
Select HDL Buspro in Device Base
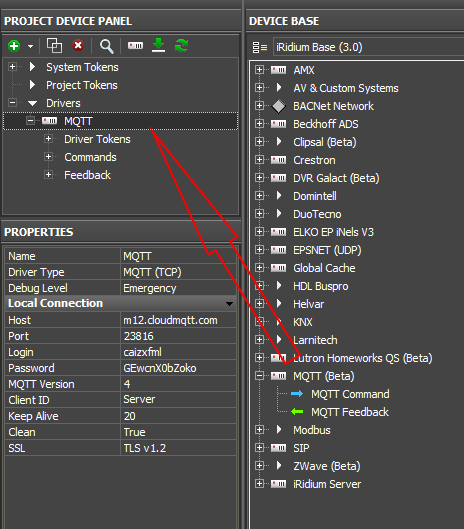click(321, 286)
